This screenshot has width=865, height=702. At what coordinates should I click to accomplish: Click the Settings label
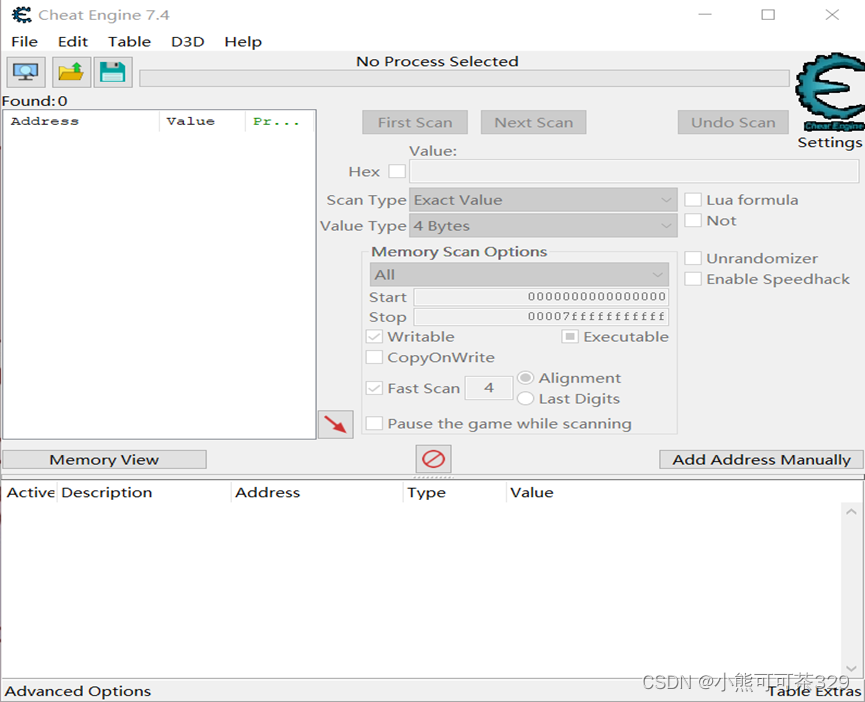click(x=829, y=142)
